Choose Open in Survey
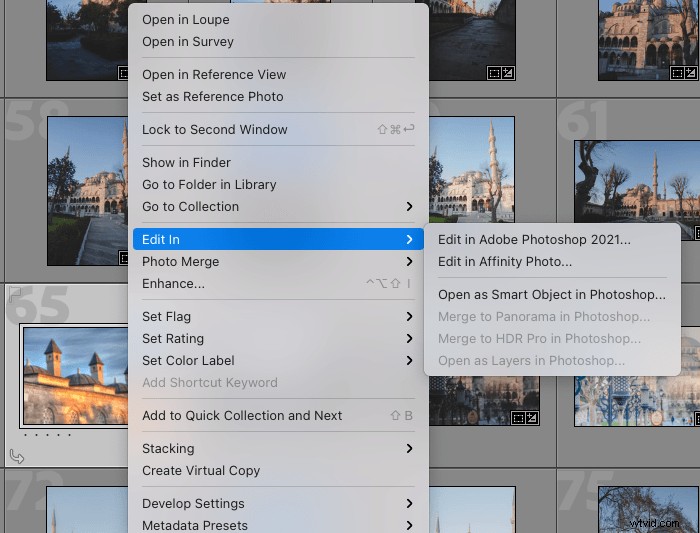This screenshot has width=700, height=533. 278,42
